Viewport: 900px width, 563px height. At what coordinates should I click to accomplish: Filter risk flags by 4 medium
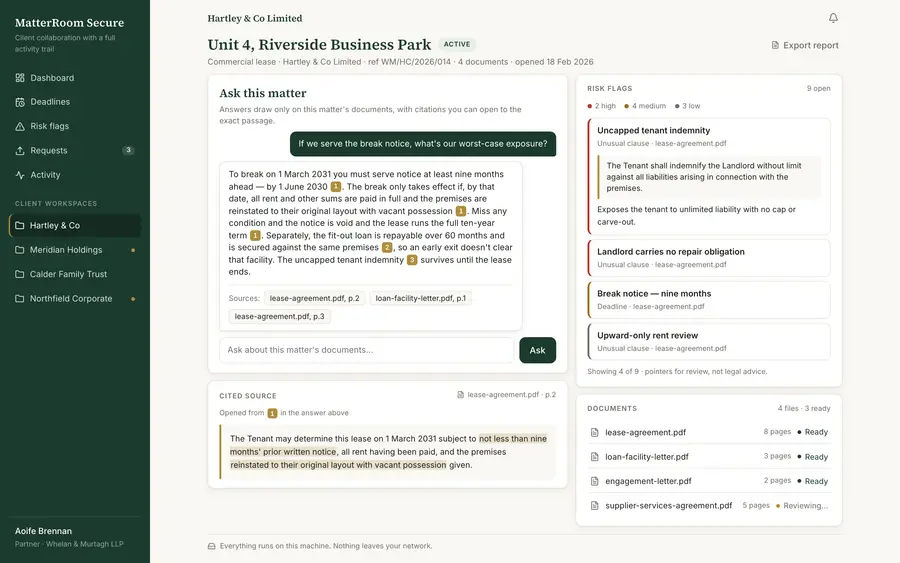pos(645,106)
